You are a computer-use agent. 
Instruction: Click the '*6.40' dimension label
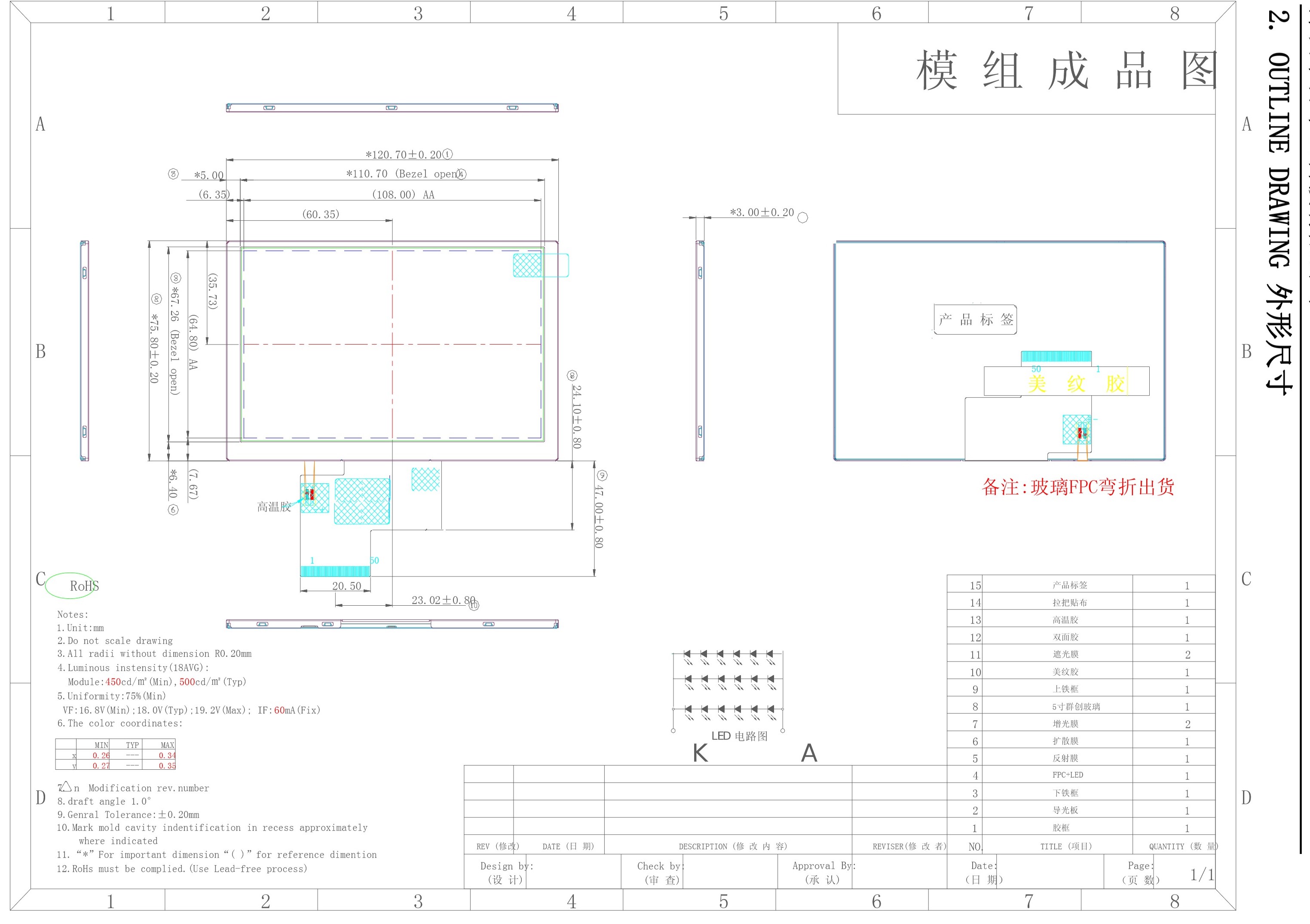pos(174,484)
